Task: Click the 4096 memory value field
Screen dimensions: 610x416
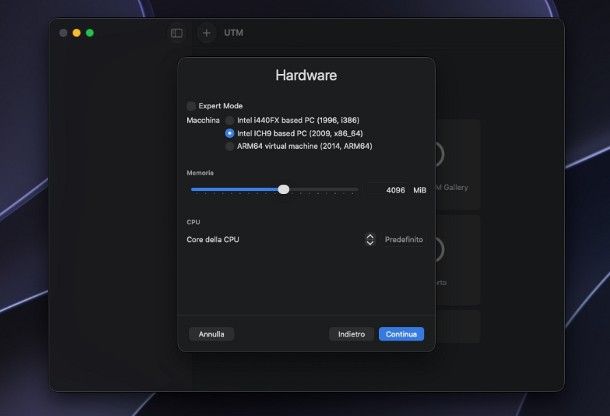Action: [x=387, y=190]
